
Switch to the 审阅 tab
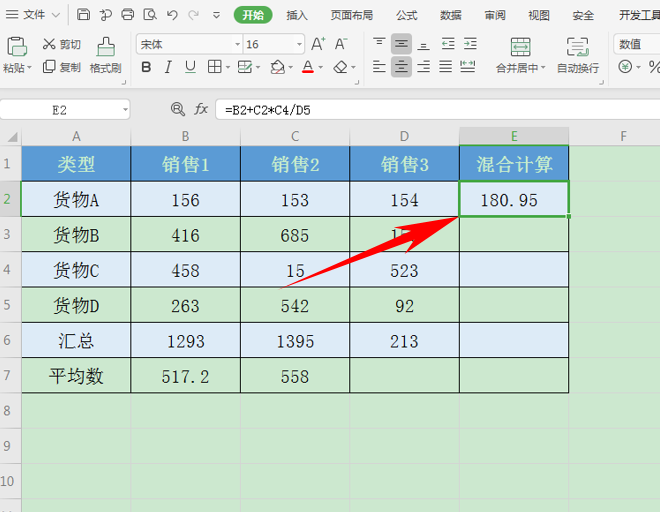[x=495, y=15]
